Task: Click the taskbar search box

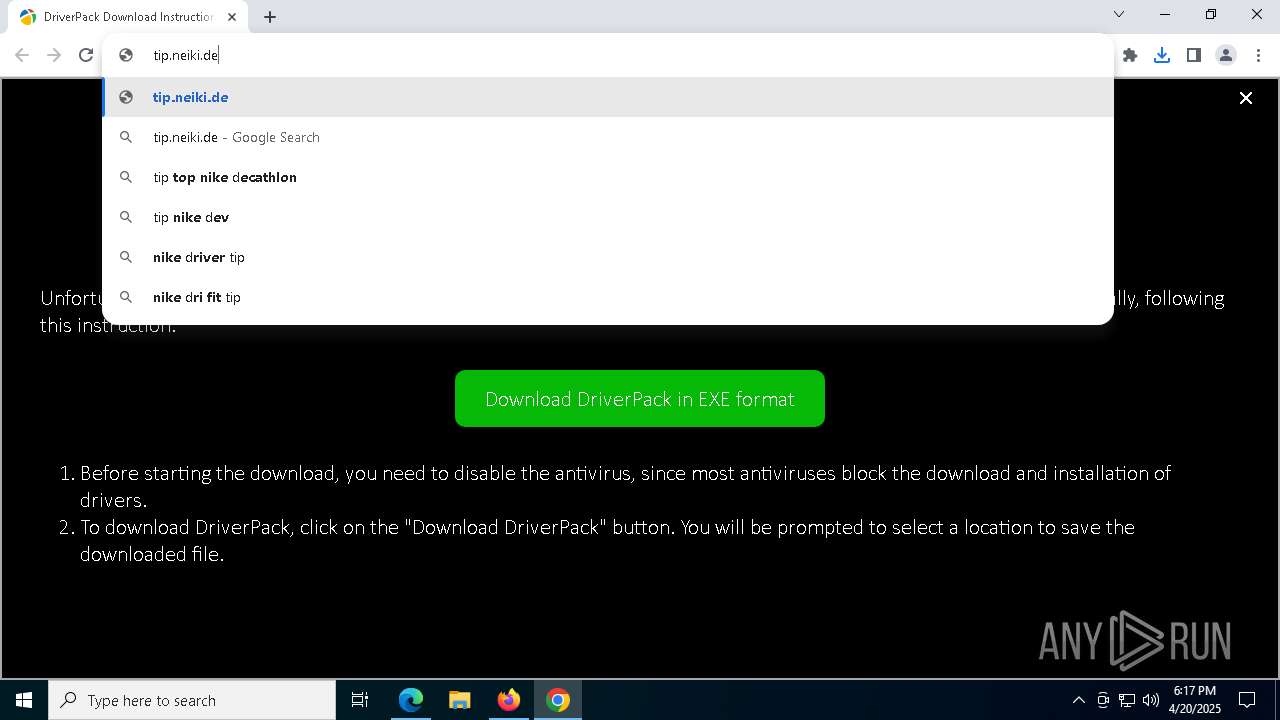Action: [x=192, y=700]
